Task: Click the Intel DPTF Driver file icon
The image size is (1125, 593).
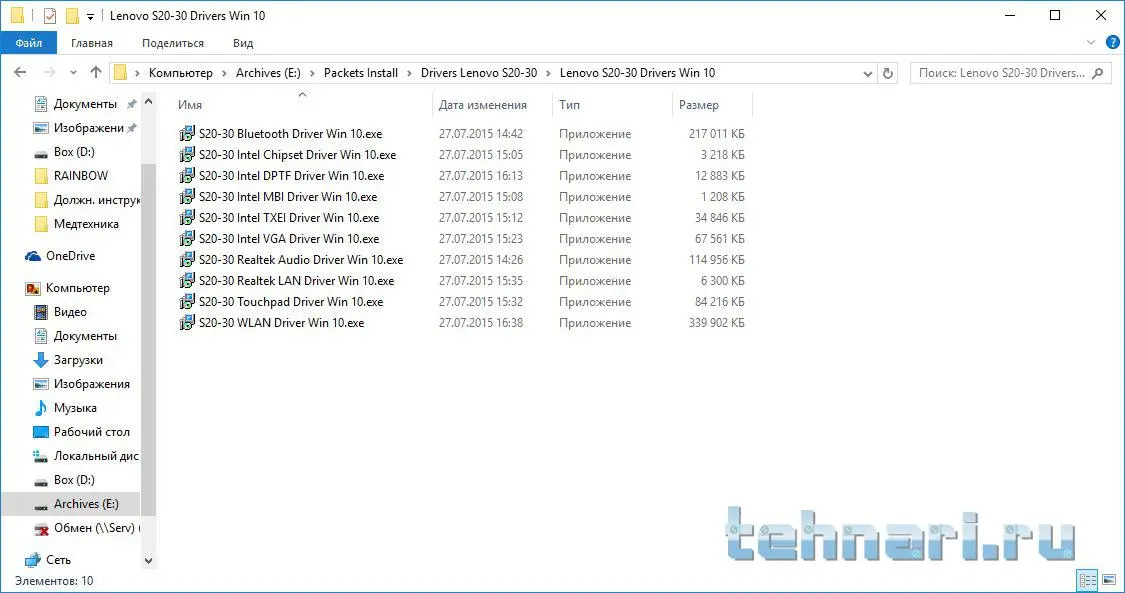Action: tap(187, 176)
